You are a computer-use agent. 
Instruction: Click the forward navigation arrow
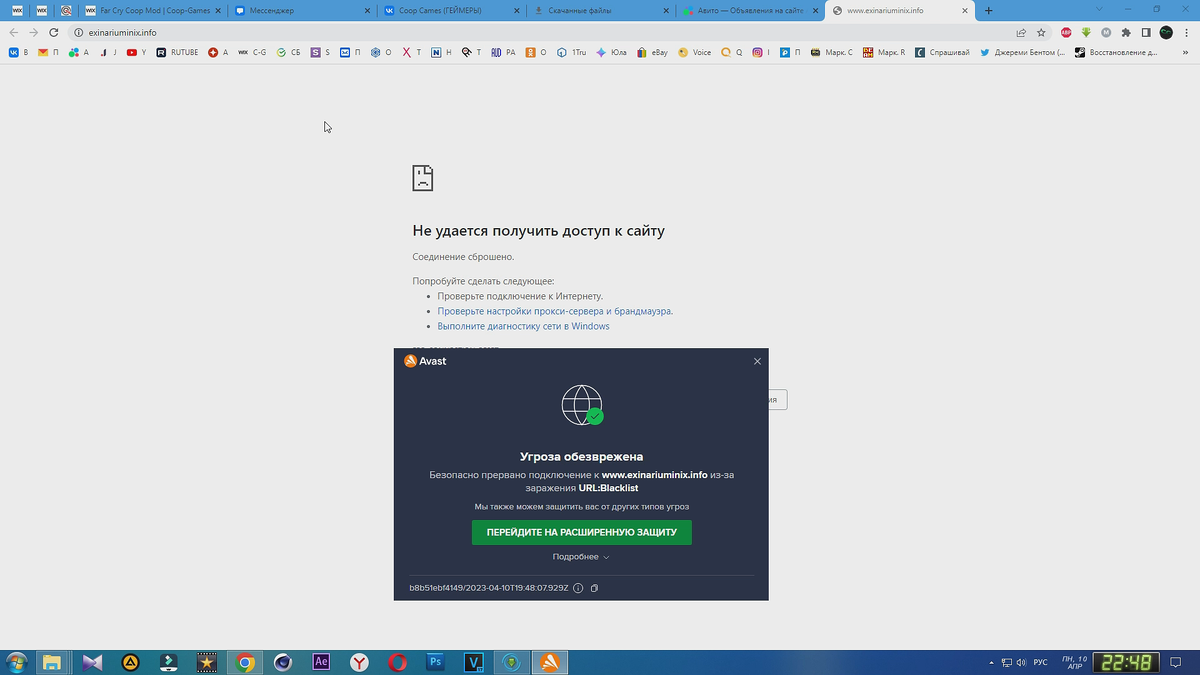point(34,32)
